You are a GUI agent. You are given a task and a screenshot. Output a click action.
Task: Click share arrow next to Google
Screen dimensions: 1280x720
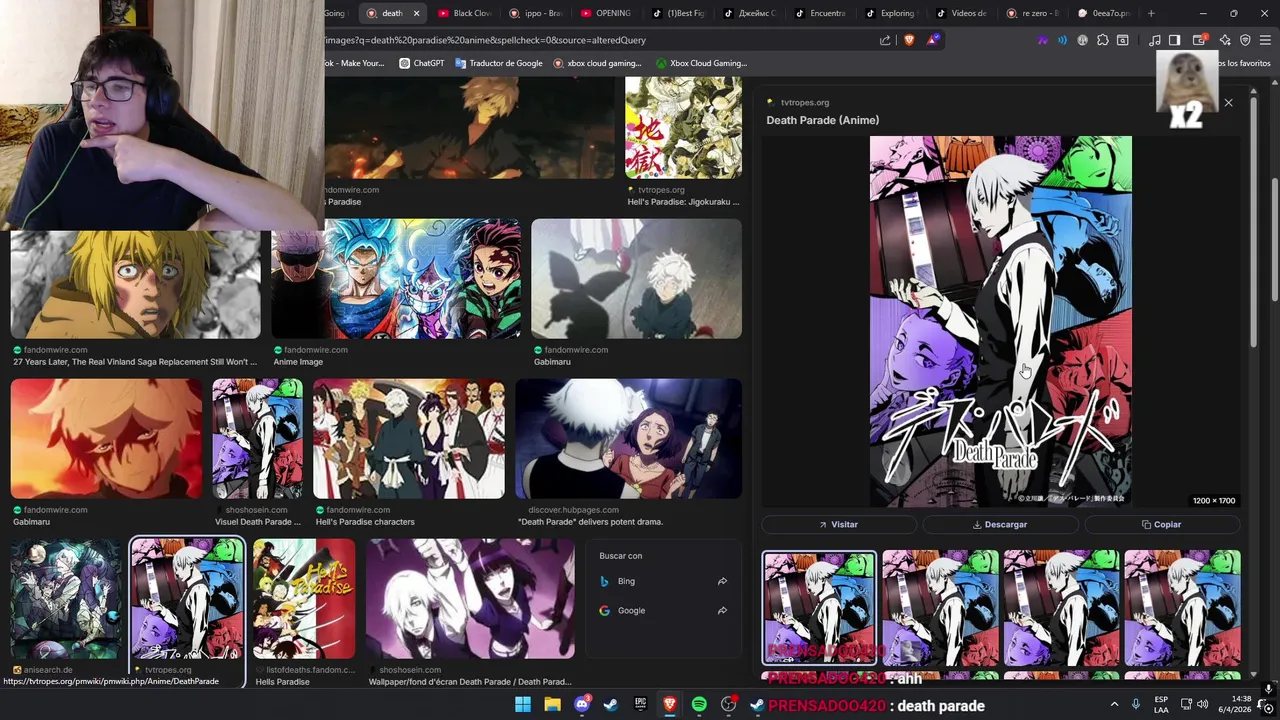click(722, 610)
